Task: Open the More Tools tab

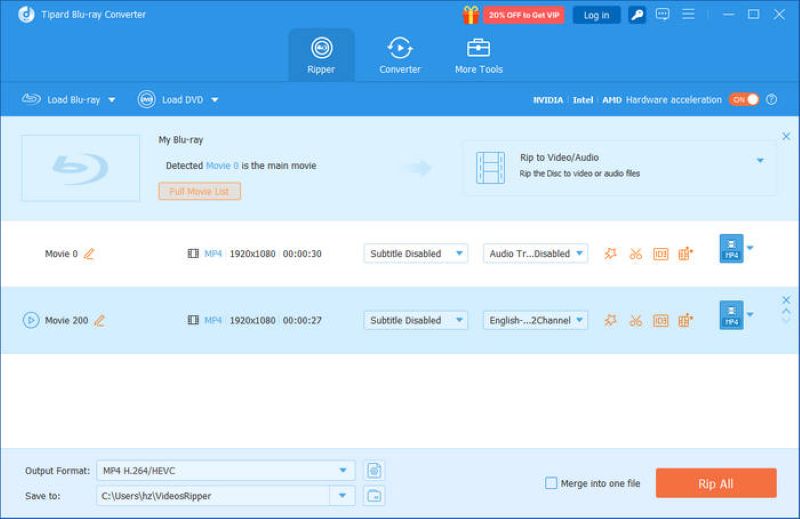Action: click(478, 56)
